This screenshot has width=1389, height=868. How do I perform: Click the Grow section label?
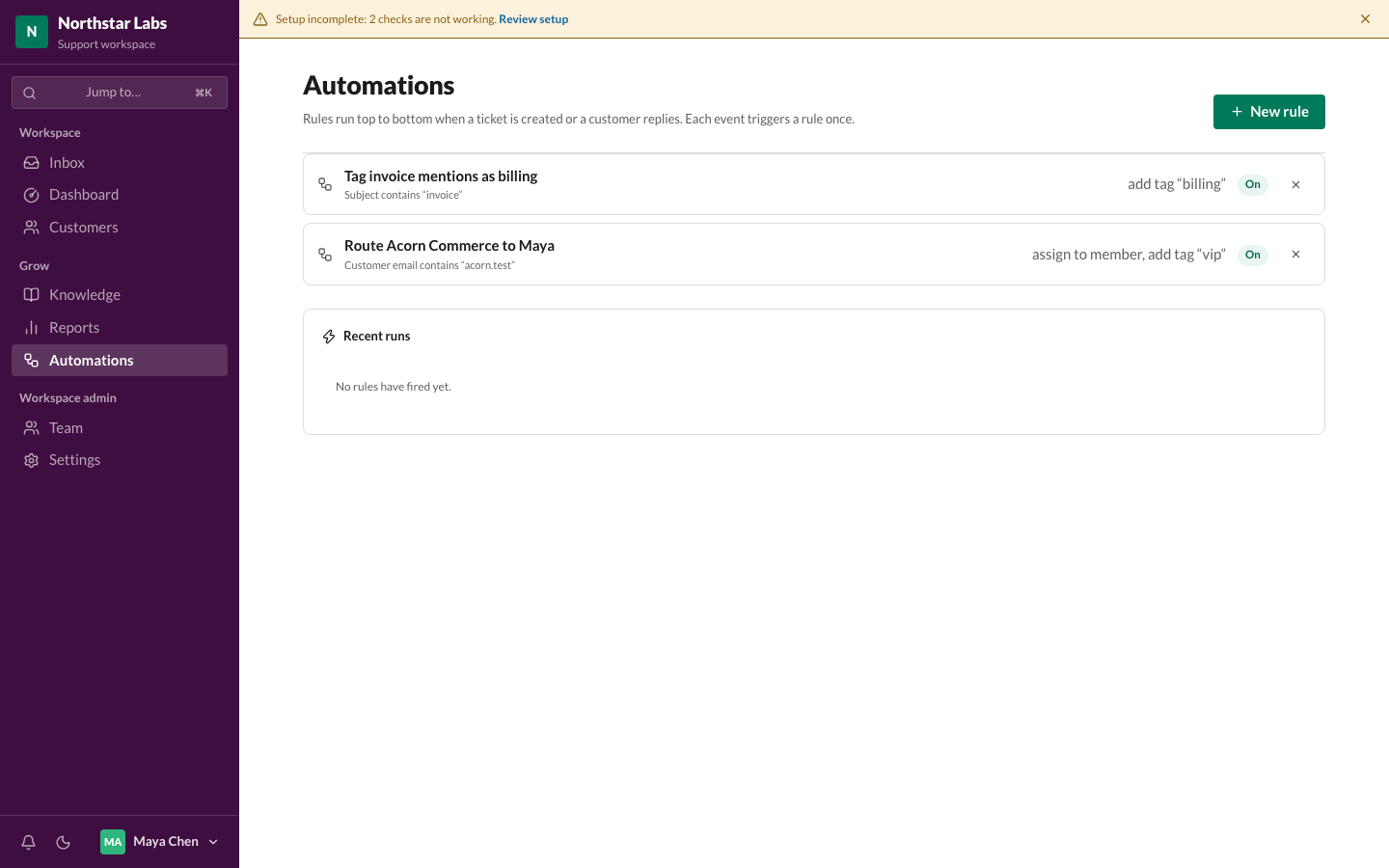[x=34, y=266]
